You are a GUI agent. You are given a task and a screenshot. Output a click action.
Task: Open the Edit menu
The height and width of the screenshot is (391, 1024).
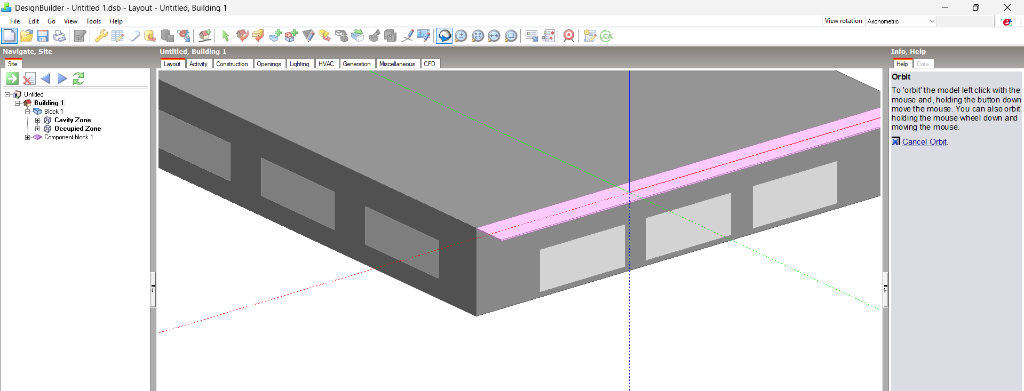point(34,21)
